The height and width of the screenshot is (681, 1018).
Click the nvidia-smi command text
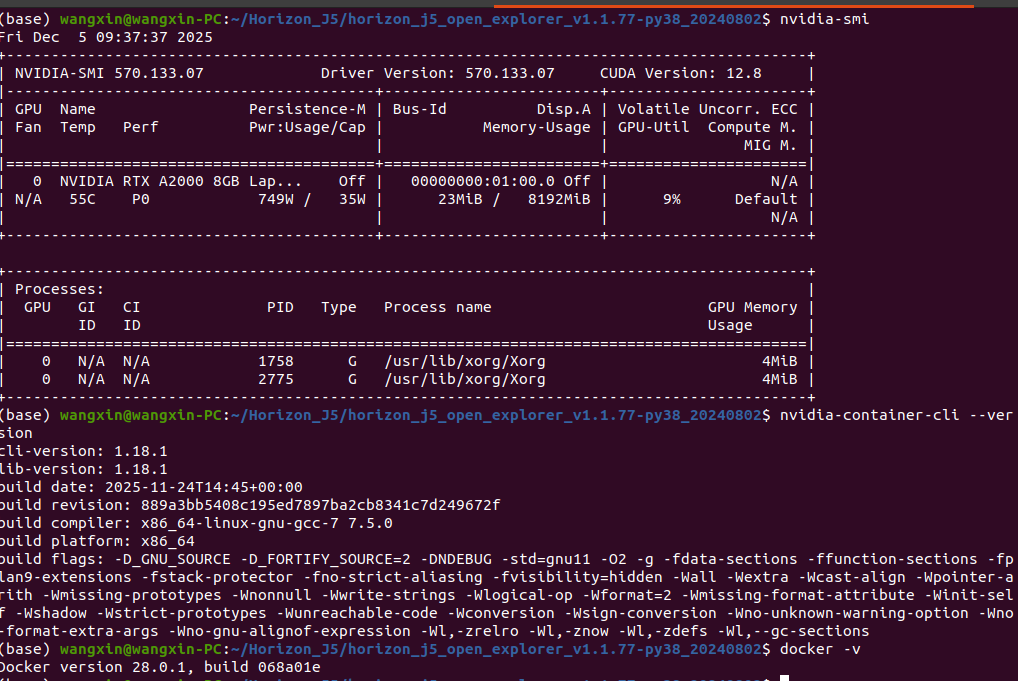click(x=824, y=19)
